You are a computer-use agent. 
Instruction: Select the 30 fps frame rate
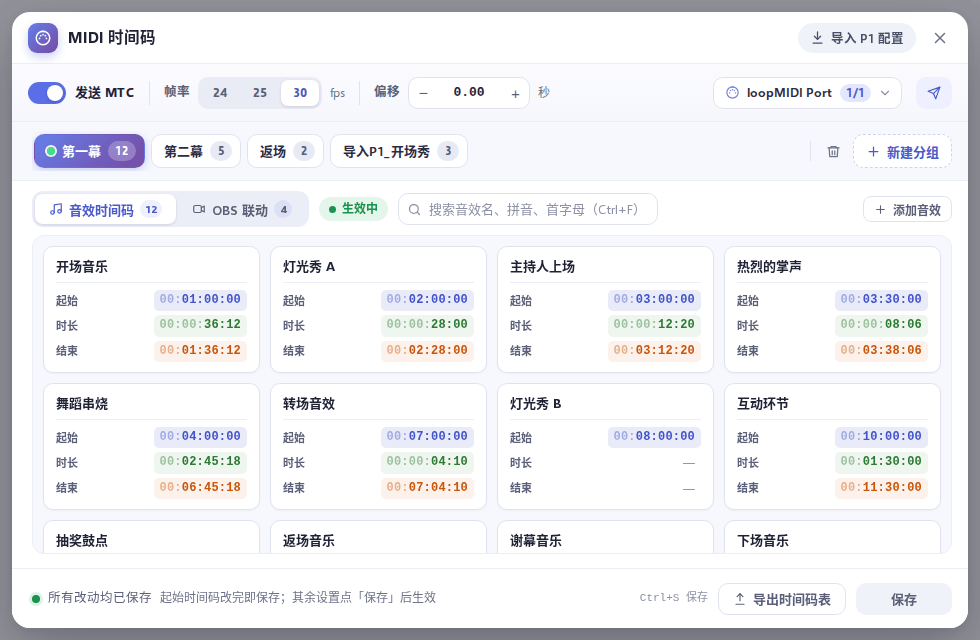click(300, 93)
